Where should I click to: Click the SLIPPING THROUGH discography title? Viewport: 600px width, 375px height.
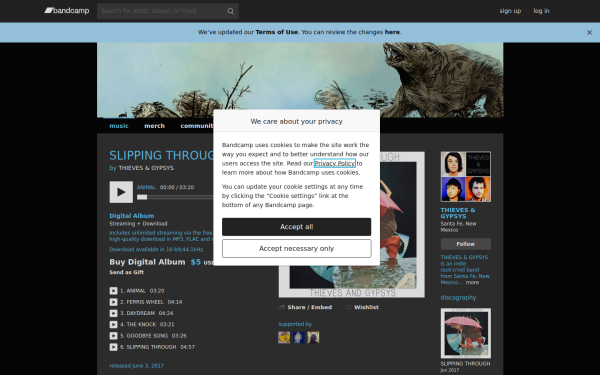[465, 364]
